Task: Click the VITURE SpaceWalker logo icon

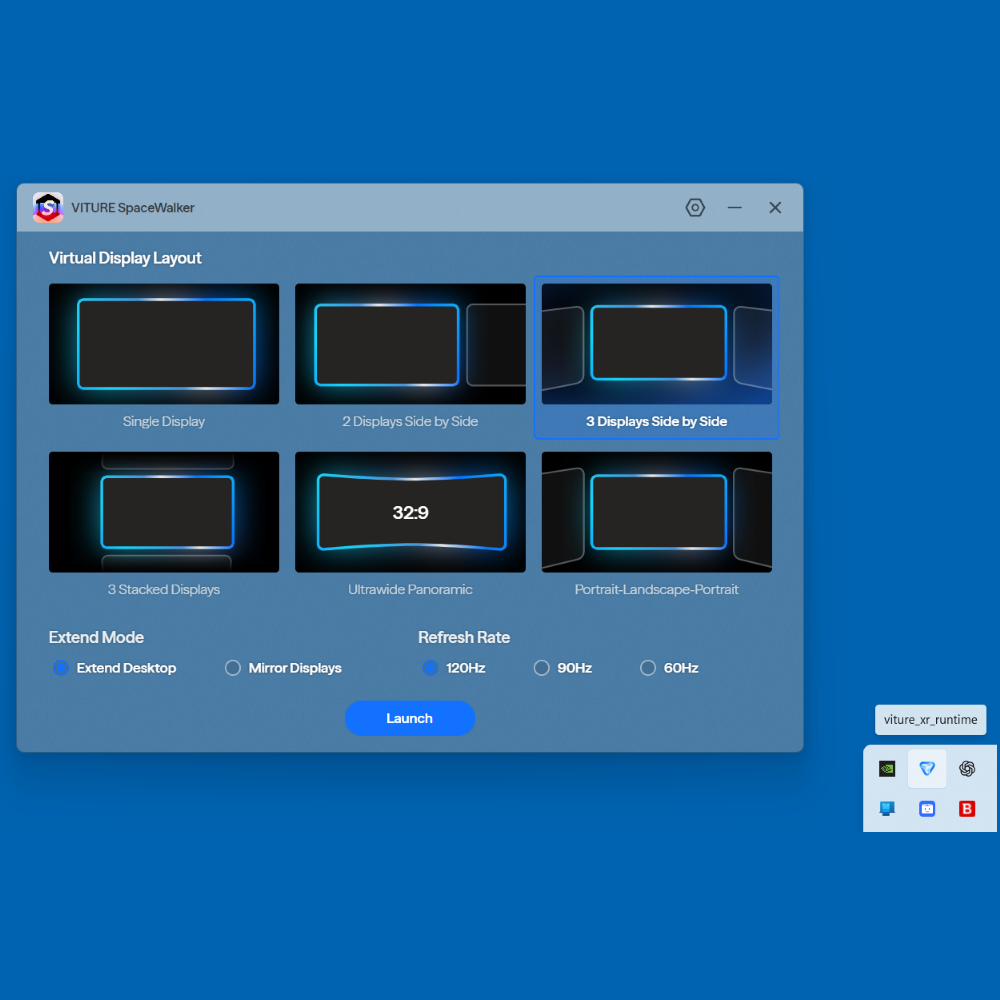Action: click(x=48, y=207)
